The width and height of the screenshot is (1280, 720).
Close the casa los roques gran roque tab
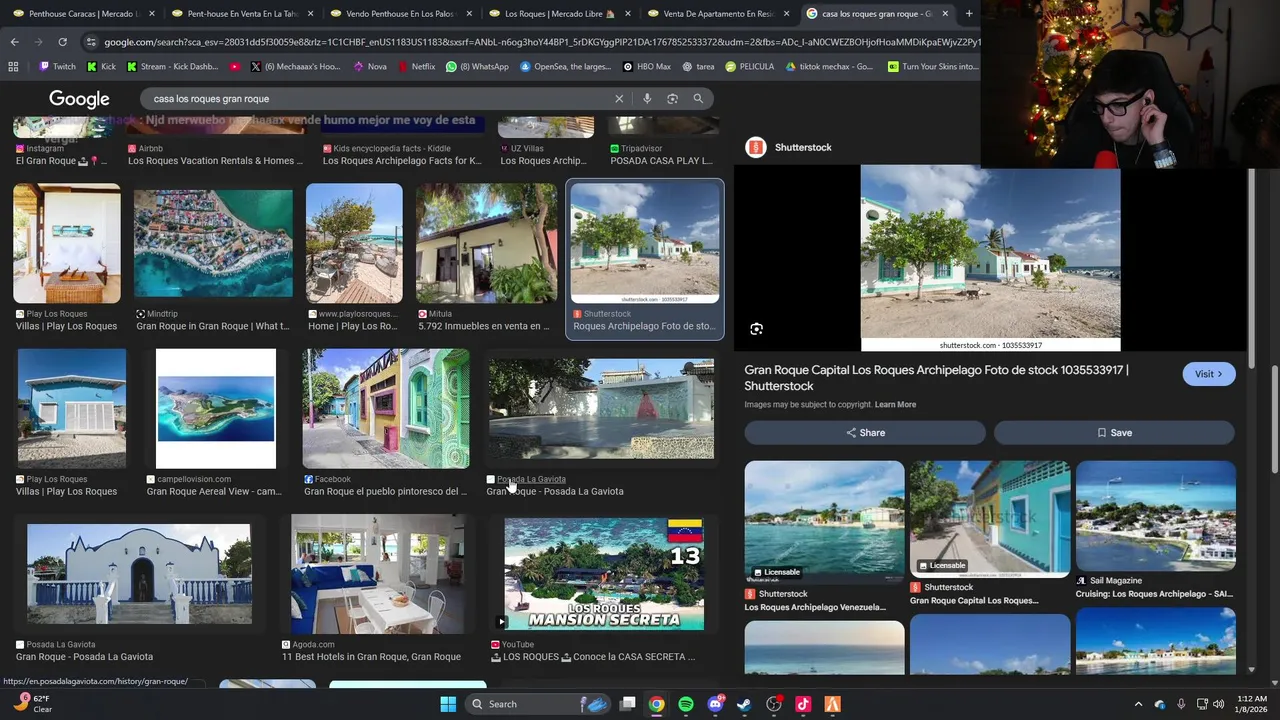[x=944, y=14]
